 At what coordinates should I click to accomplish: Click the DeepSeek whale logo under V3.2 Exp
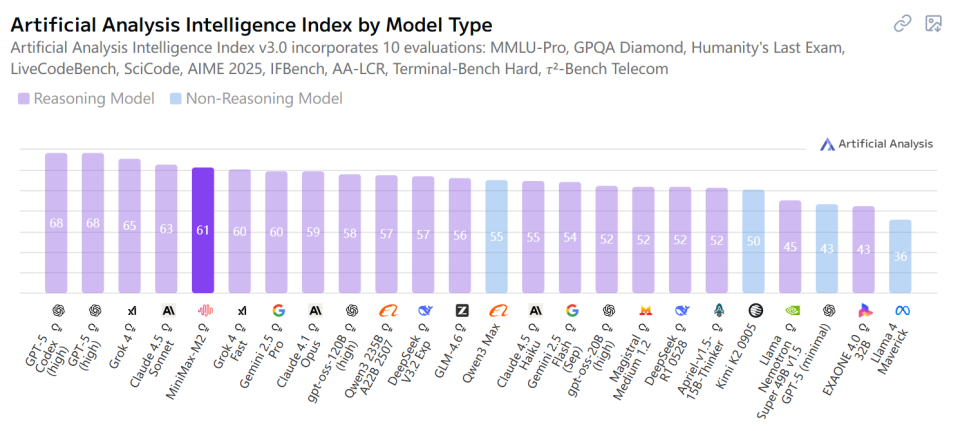tap(424, 311)
